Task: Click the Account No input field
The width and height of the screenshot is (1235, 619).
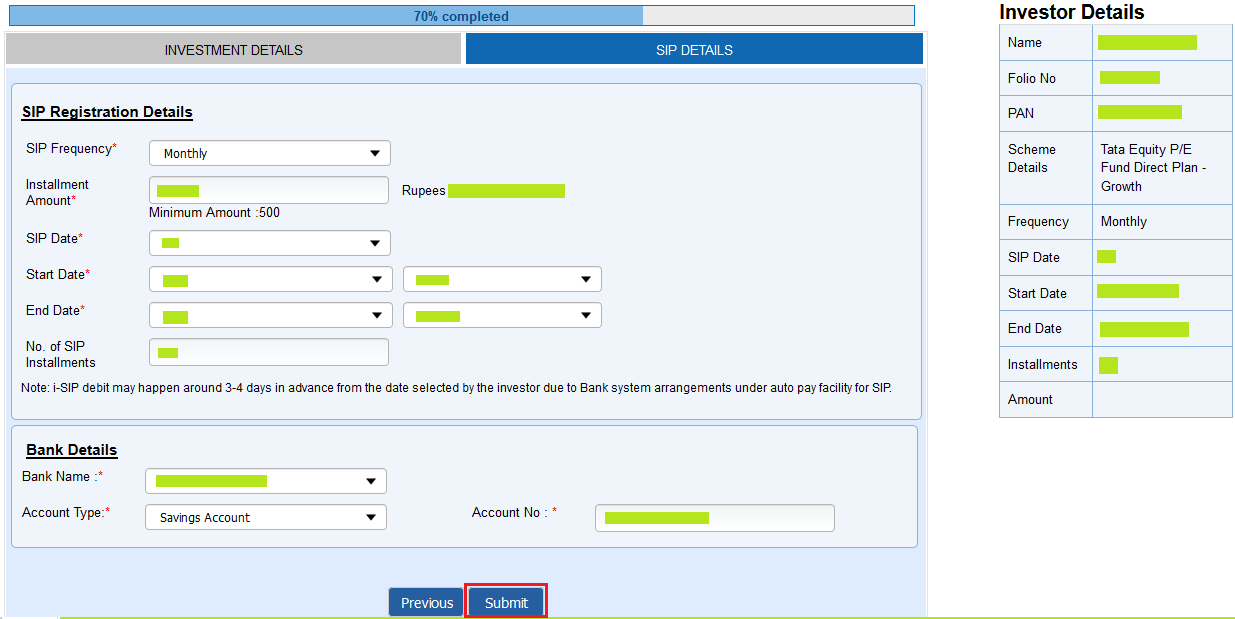Action: tap(713, 517)
